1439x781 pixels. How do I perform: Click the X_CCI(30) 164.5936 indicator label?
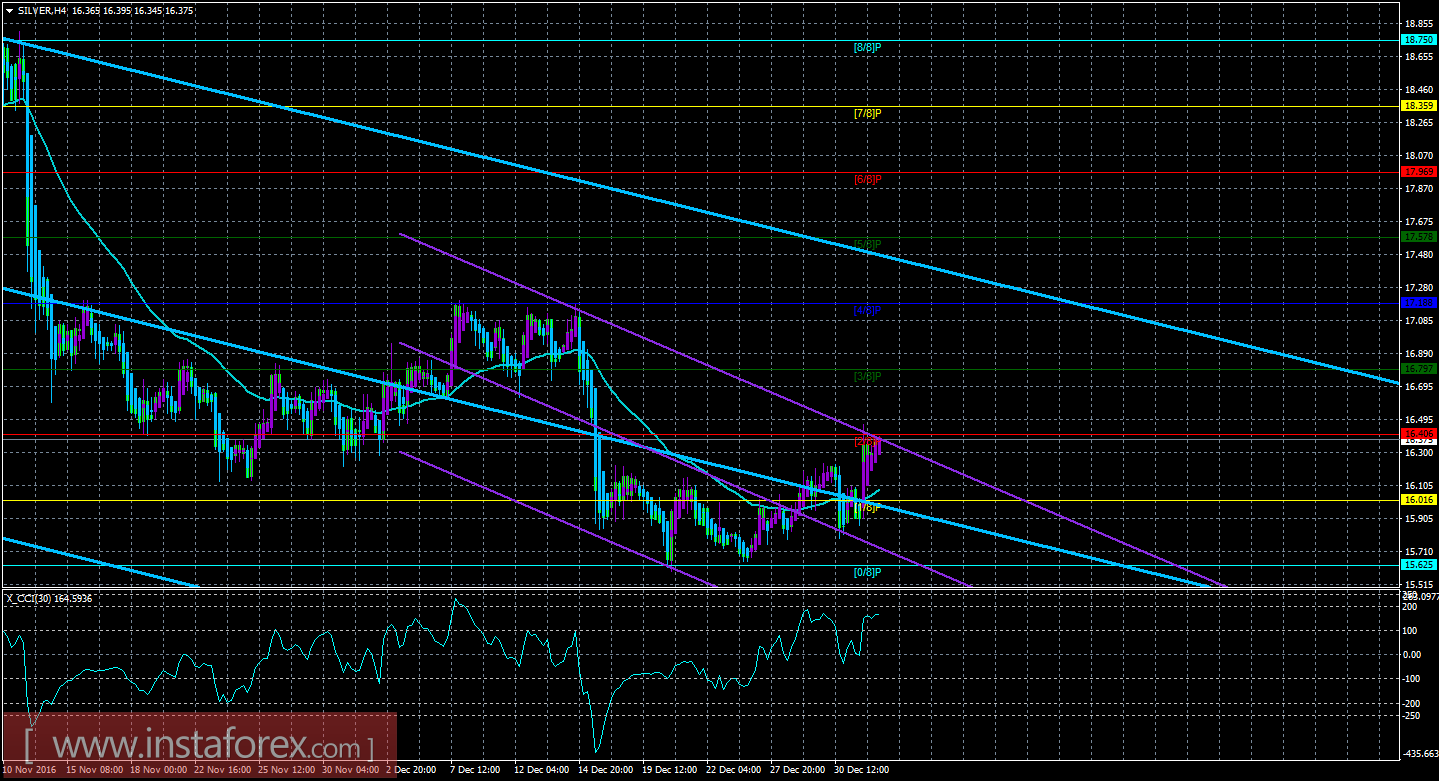[50, 598]
